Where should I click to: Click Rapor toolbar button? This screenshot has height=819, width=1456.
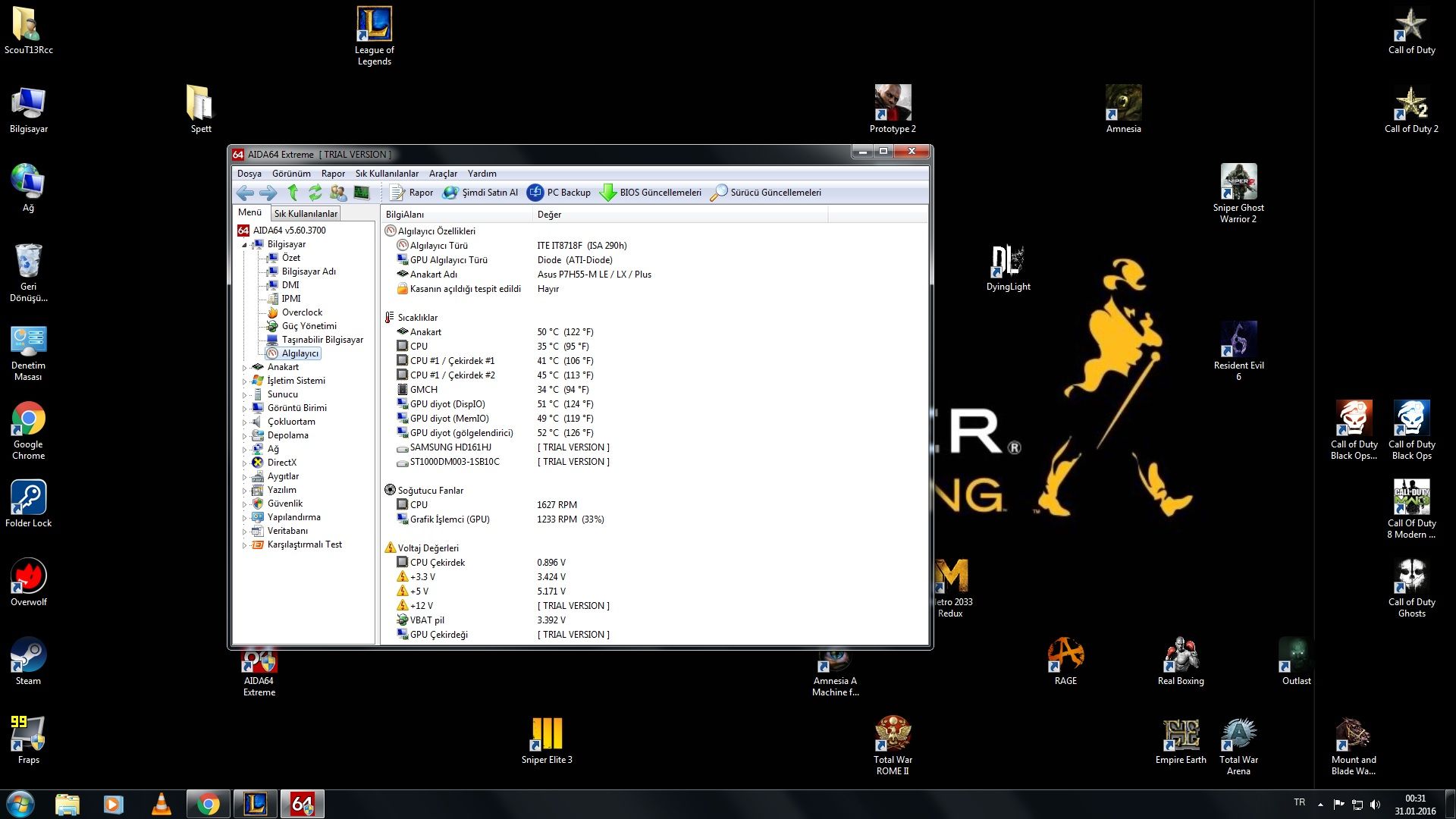click(412, 193)
